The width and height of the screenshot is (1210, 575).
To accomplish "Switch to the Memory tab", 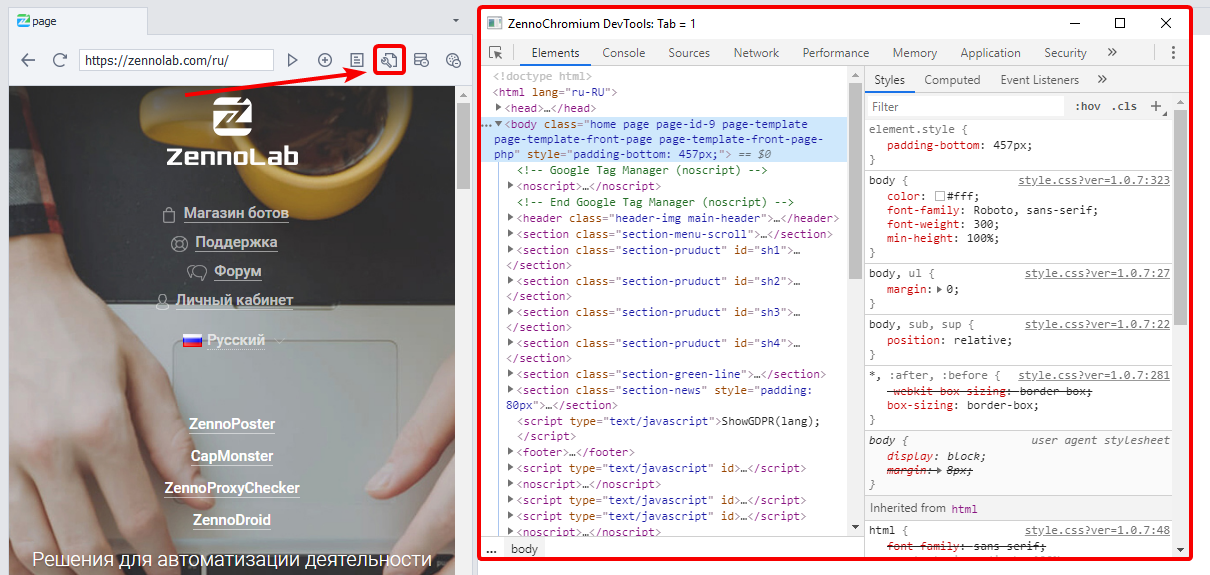I will [x=915, y=53].
